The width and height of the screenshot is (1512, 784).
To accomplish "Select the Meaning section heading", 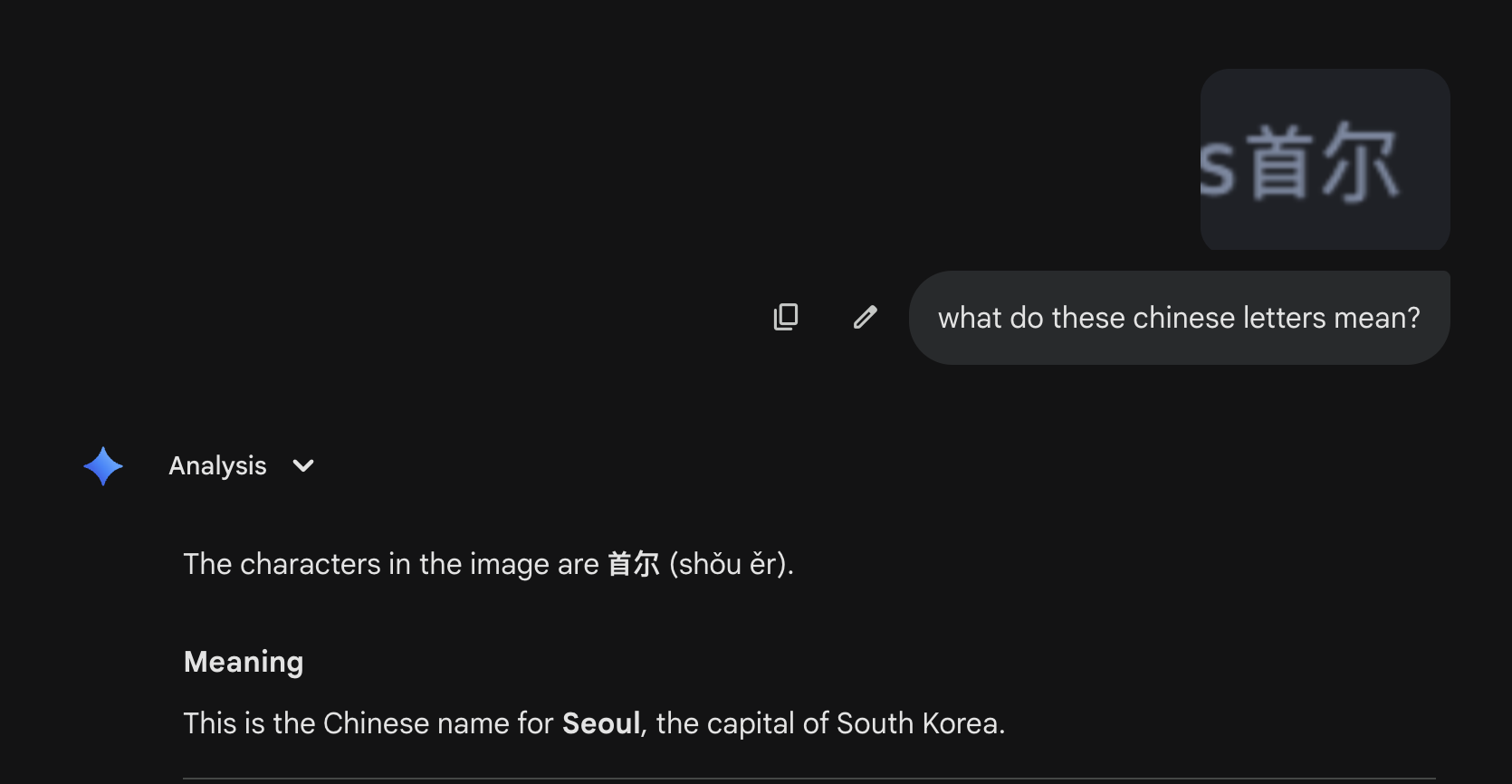I will pos(243,662).
